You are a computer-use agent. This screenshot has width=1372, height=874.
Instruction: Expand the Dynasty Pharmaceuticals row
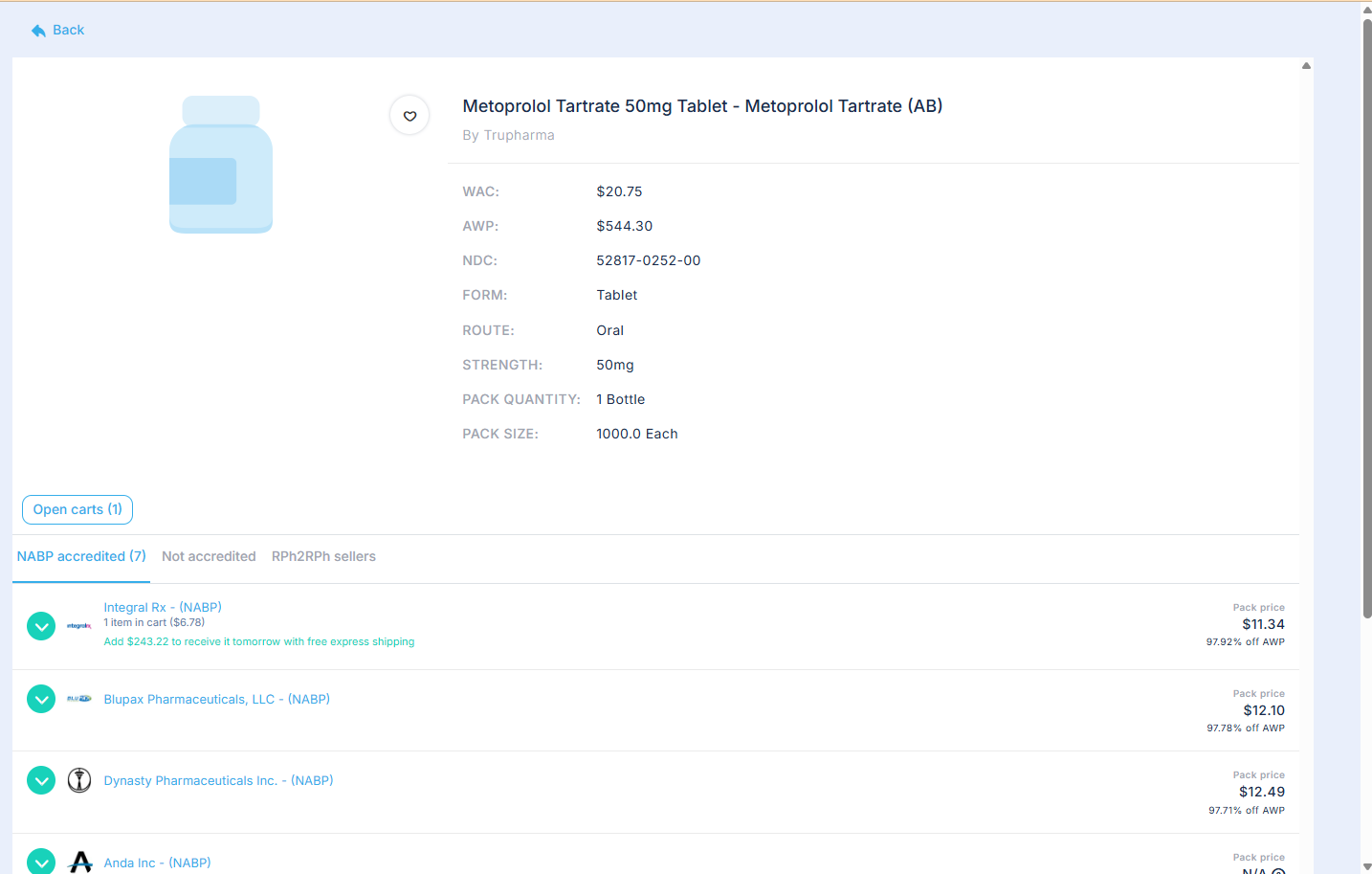41,780
